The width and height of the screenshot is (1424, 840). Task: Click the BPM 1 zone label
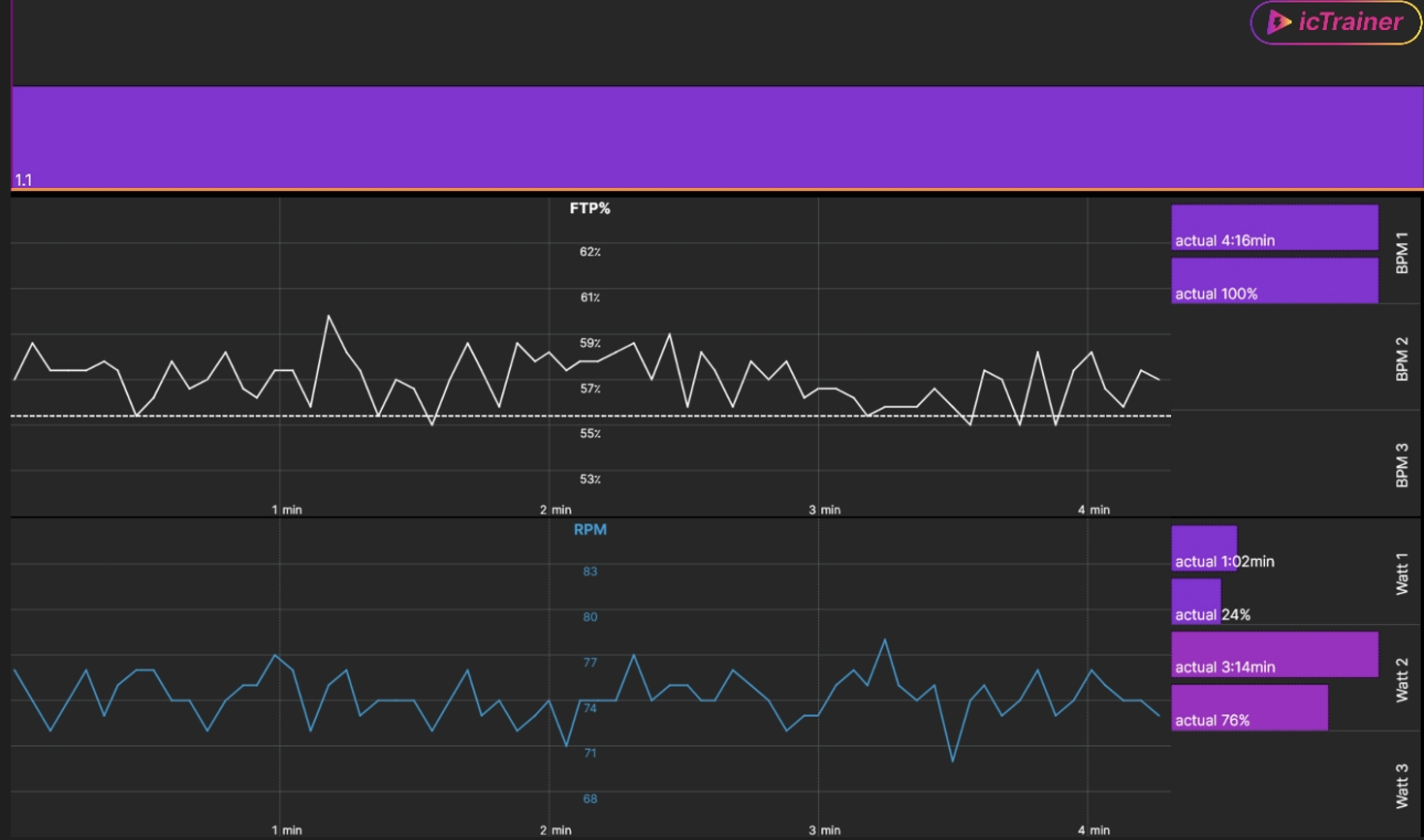click(1402, 252)
